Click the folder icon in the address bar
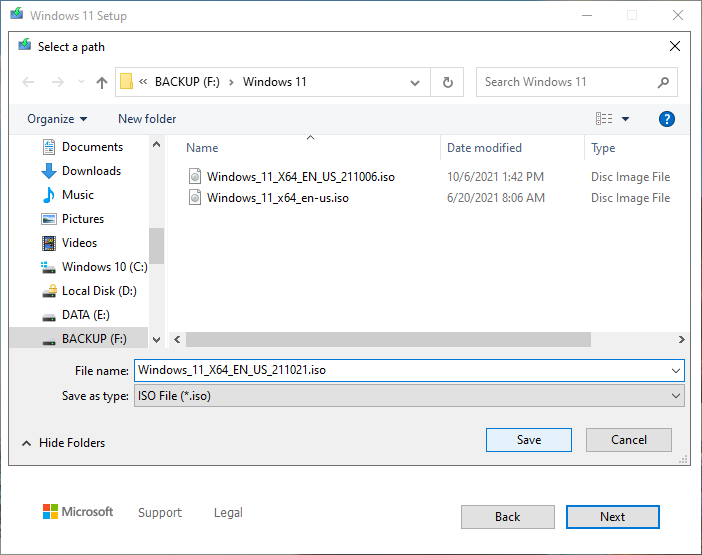This screenshot has width=702, height=555. pyautogui.click(x=126, y=81)
